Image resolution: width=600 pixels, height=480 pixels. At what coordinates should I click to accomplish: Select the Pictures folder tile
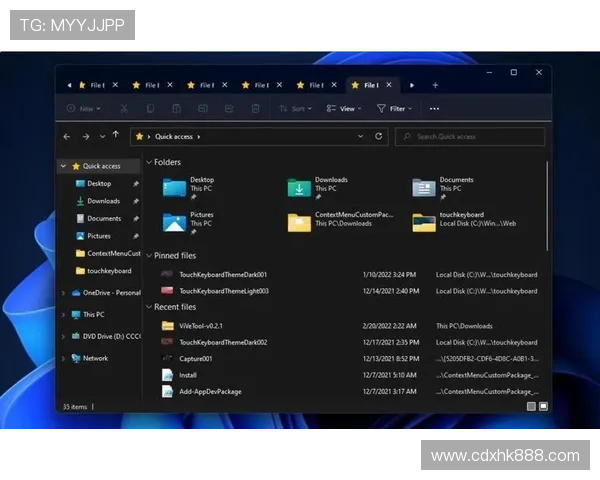point(189,223)
